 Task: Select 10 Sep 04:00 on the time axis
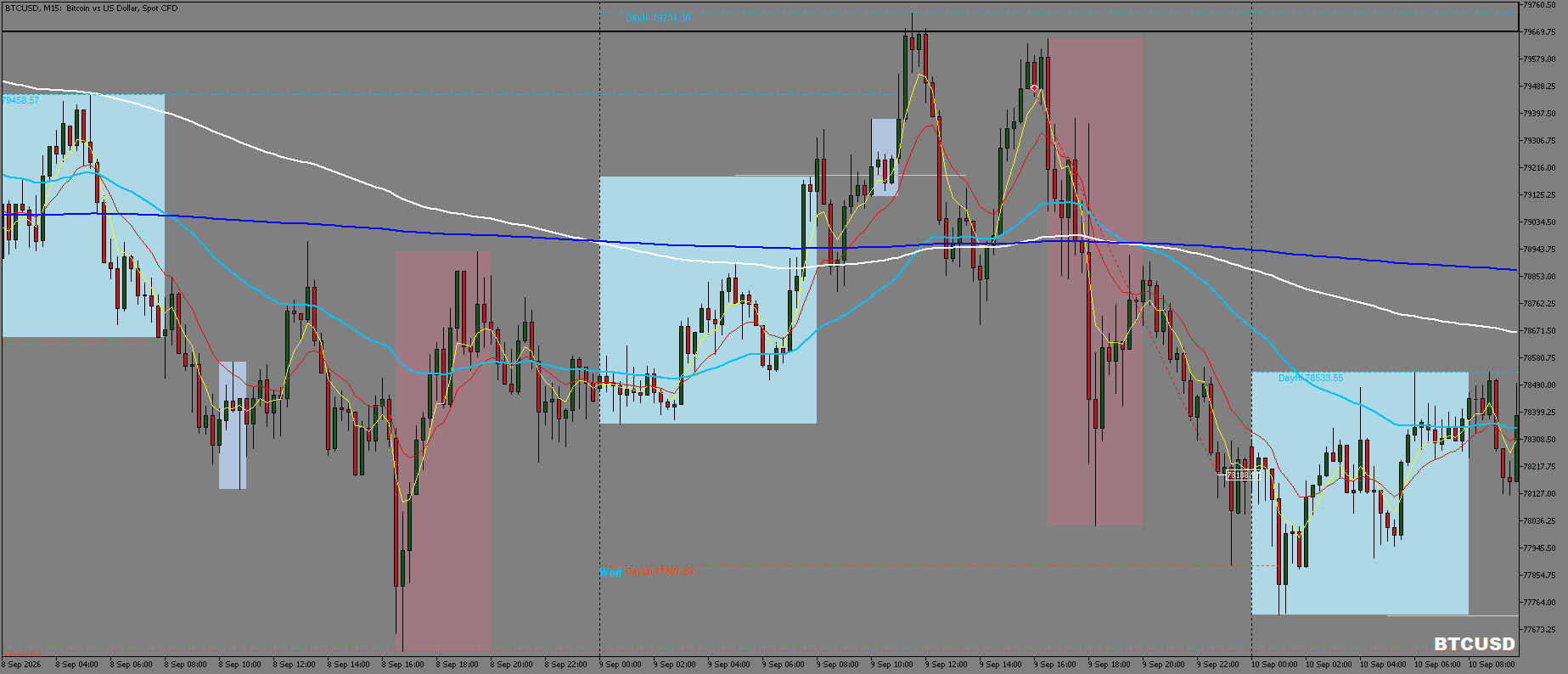(x=1383, y=665)
